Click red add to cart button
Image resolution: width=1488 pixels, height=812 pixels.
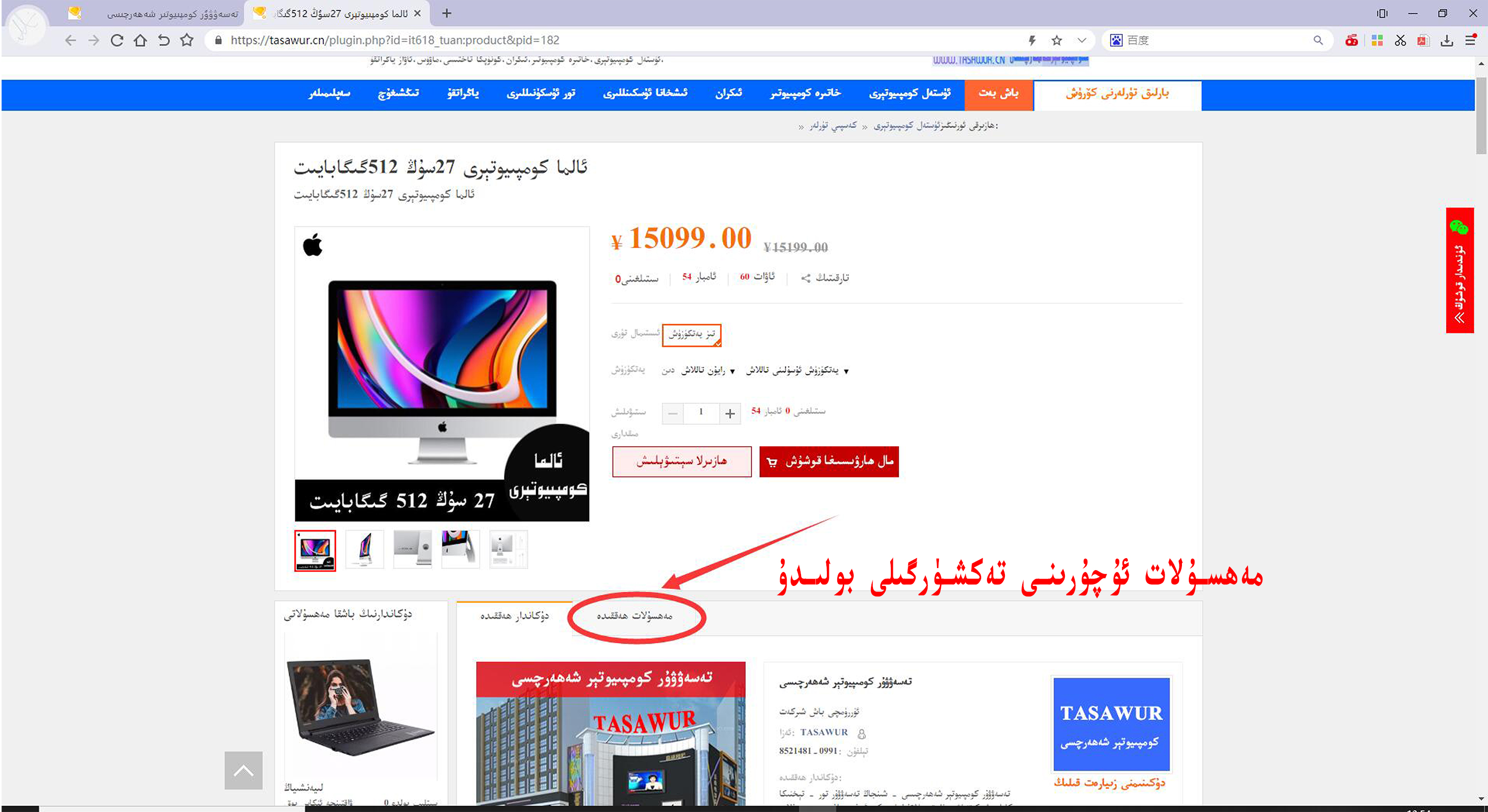828,462
